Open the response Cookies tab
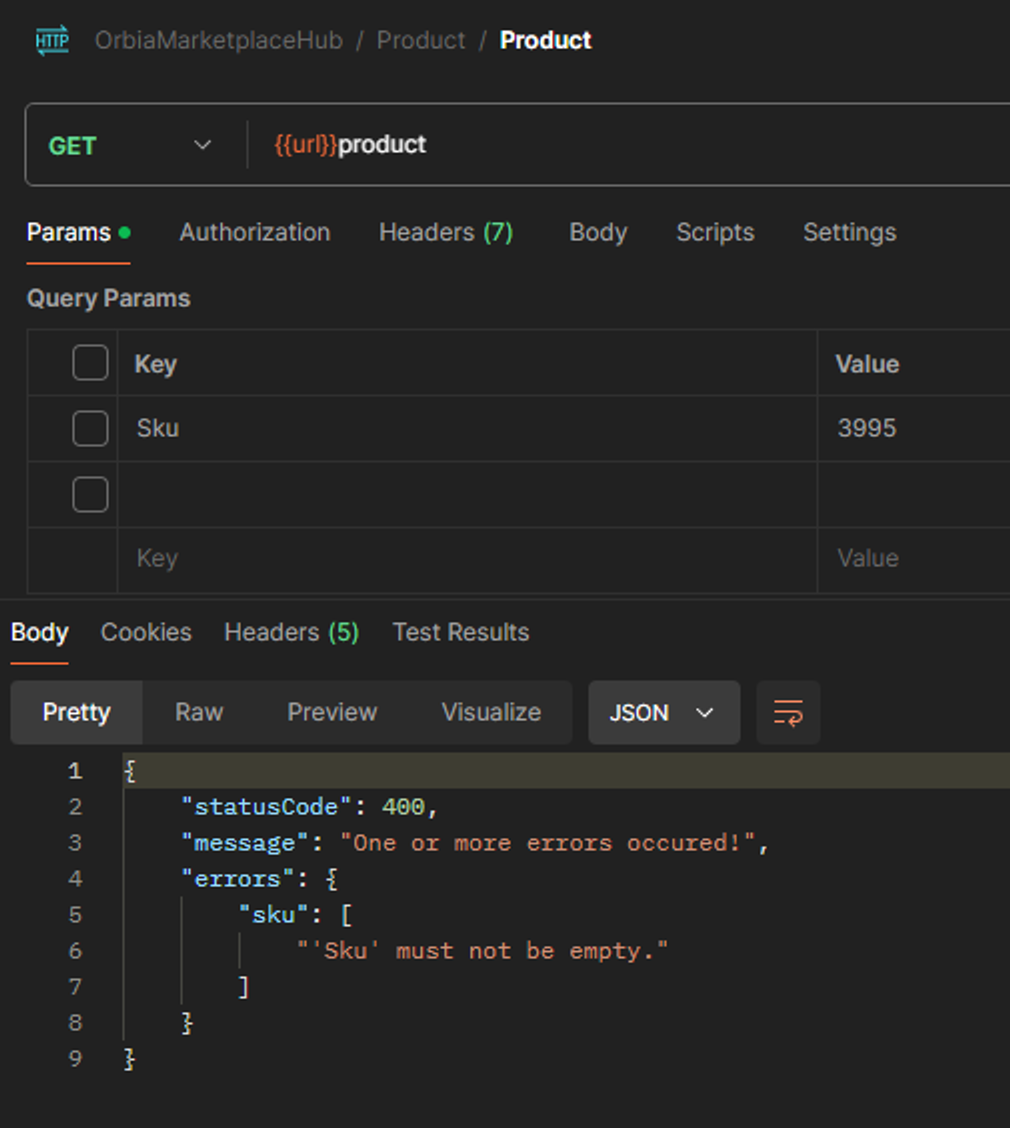 146,632
